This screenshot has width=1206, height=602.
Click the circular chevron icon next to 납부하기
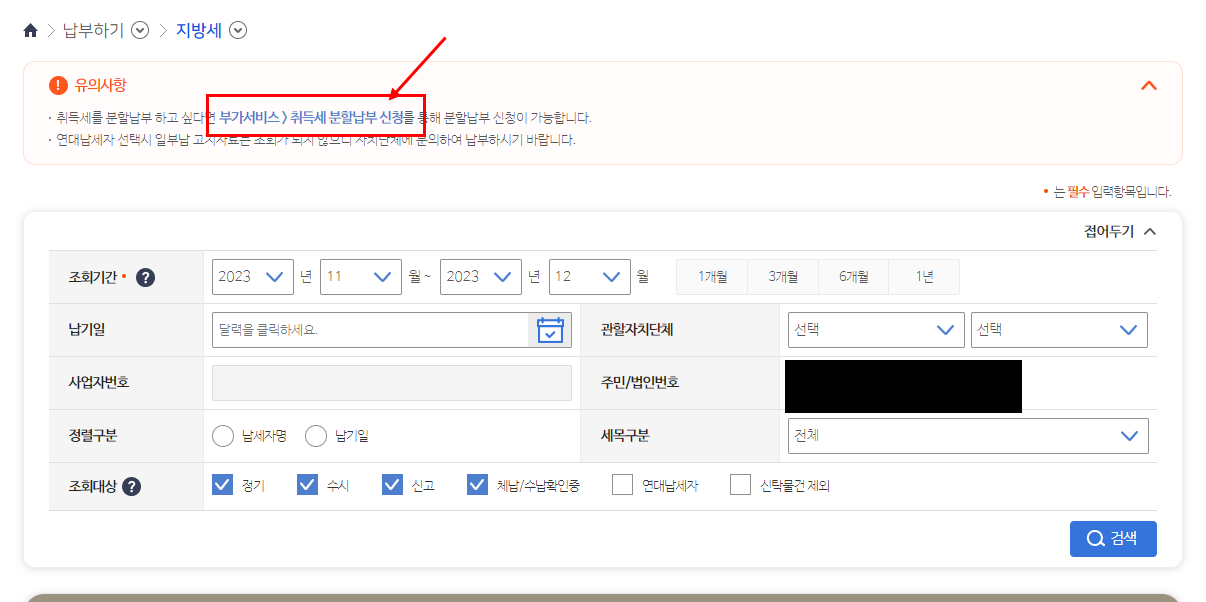(x=141, y=30)
